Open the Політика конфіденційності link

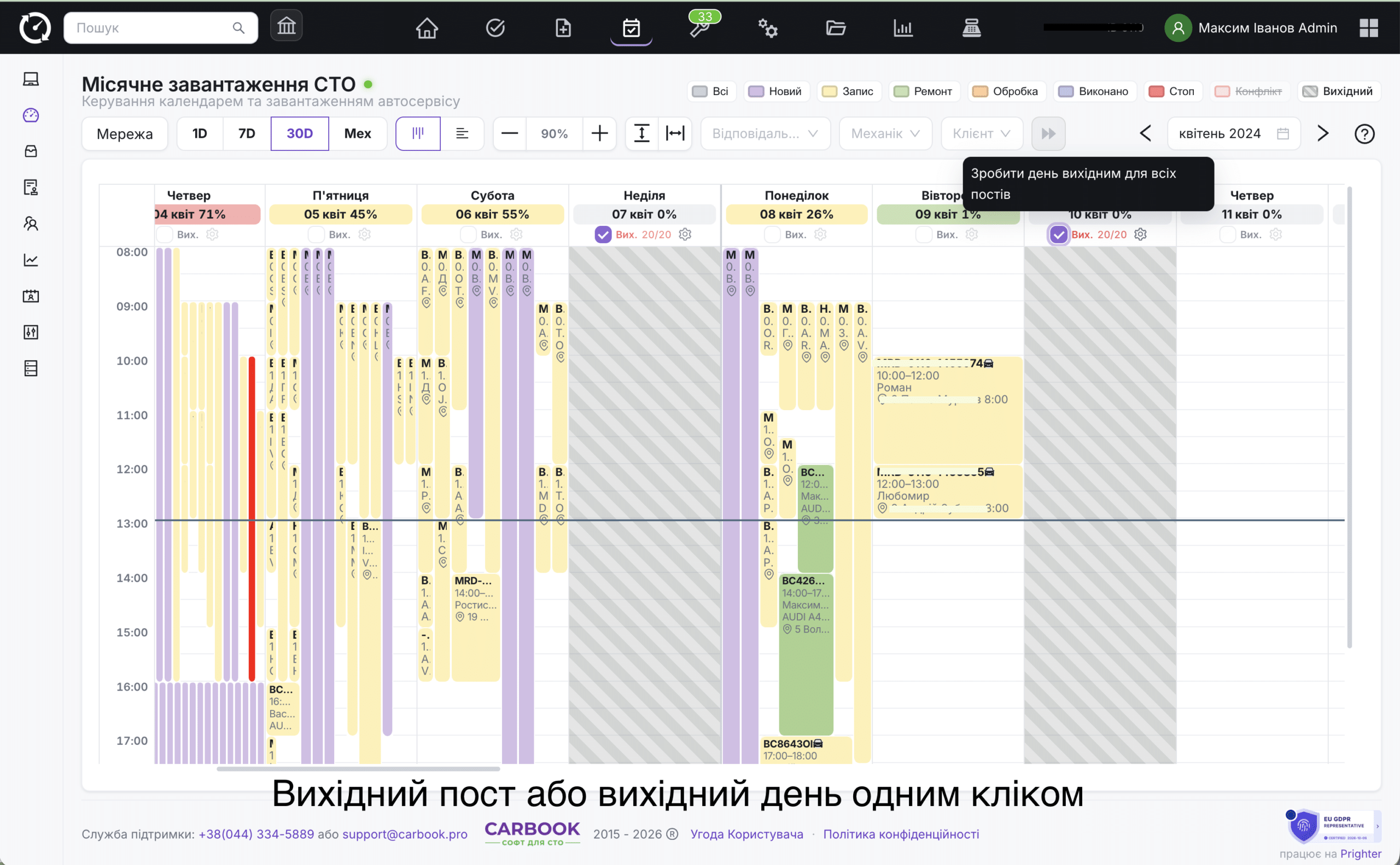pos(901,834)
